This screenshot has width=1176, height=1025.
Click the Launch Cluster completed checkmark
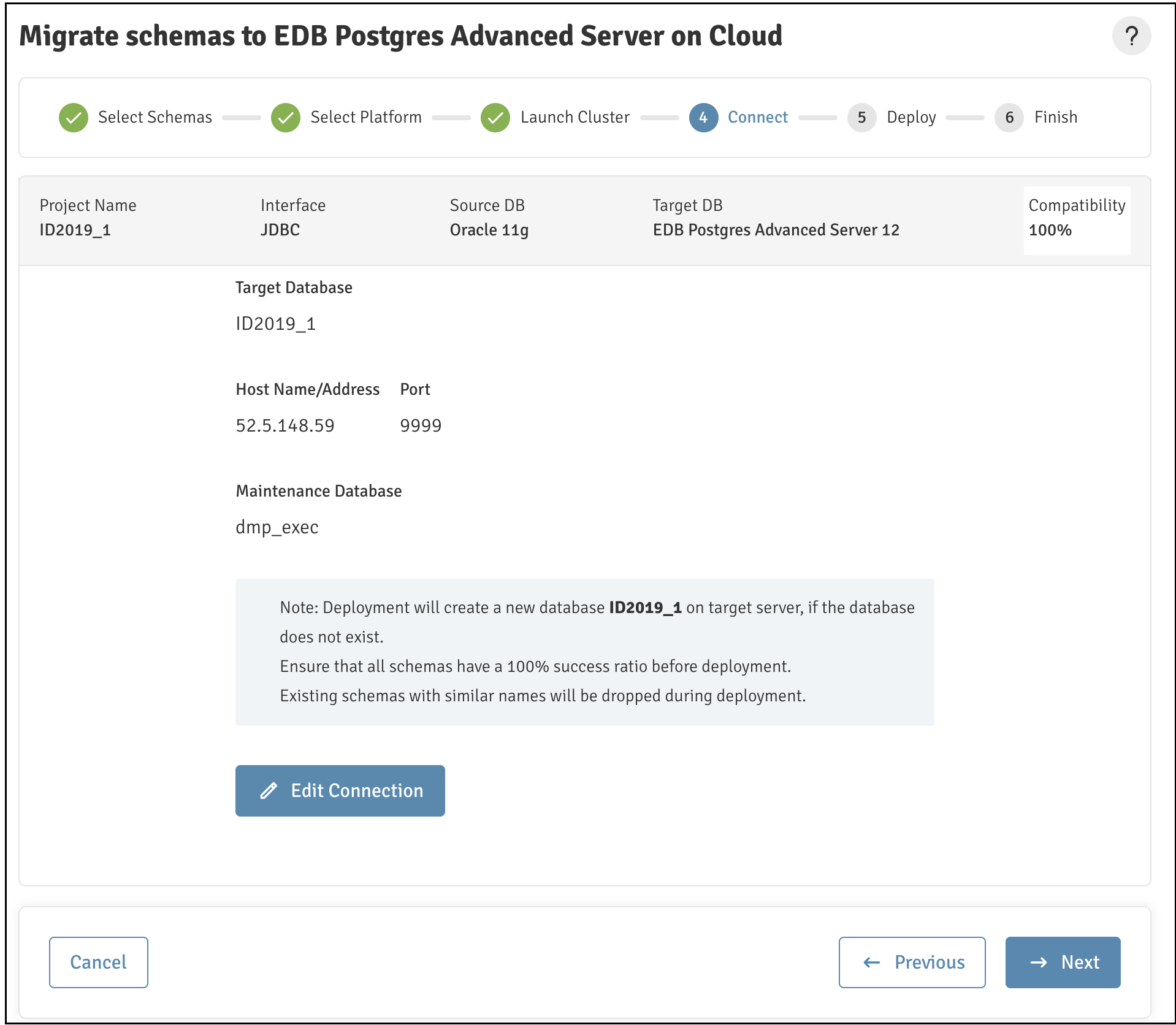click(495, 117)
